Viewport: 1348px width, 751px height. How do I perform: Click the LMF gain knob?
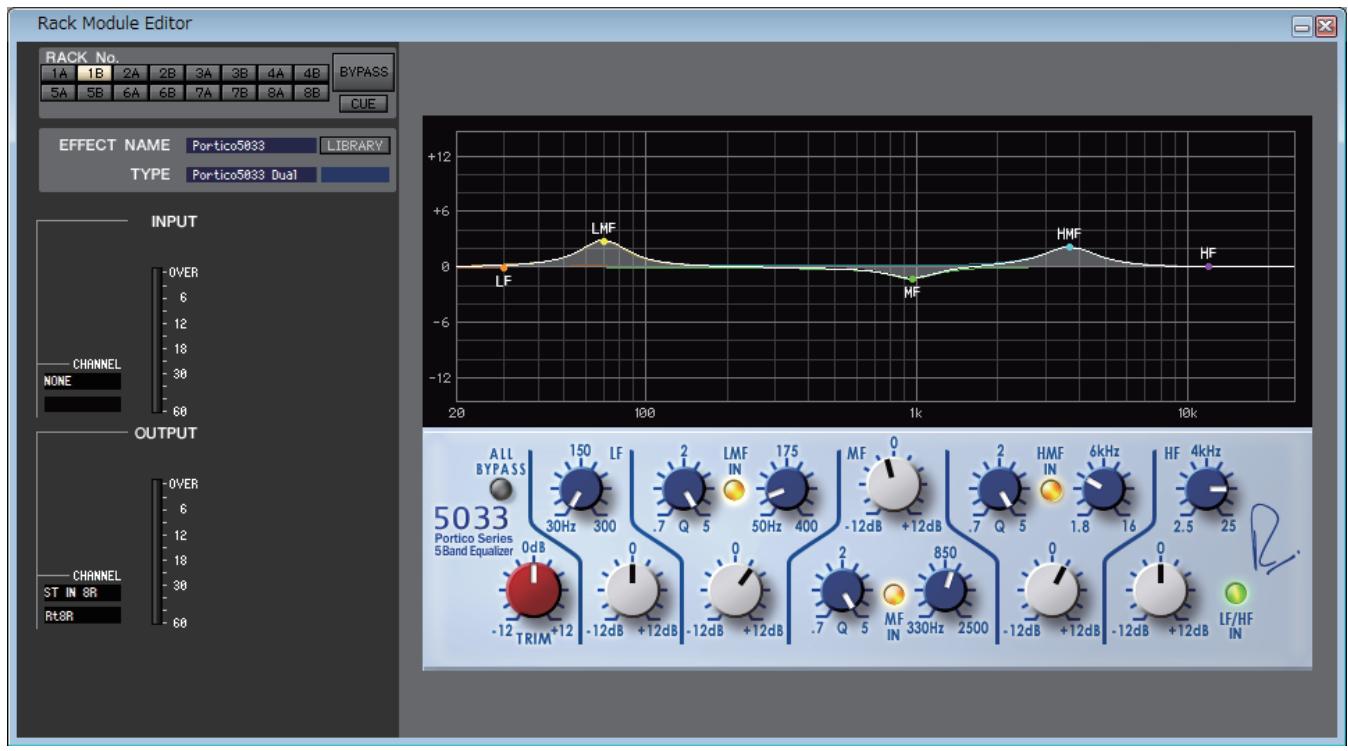click(737, 591)
